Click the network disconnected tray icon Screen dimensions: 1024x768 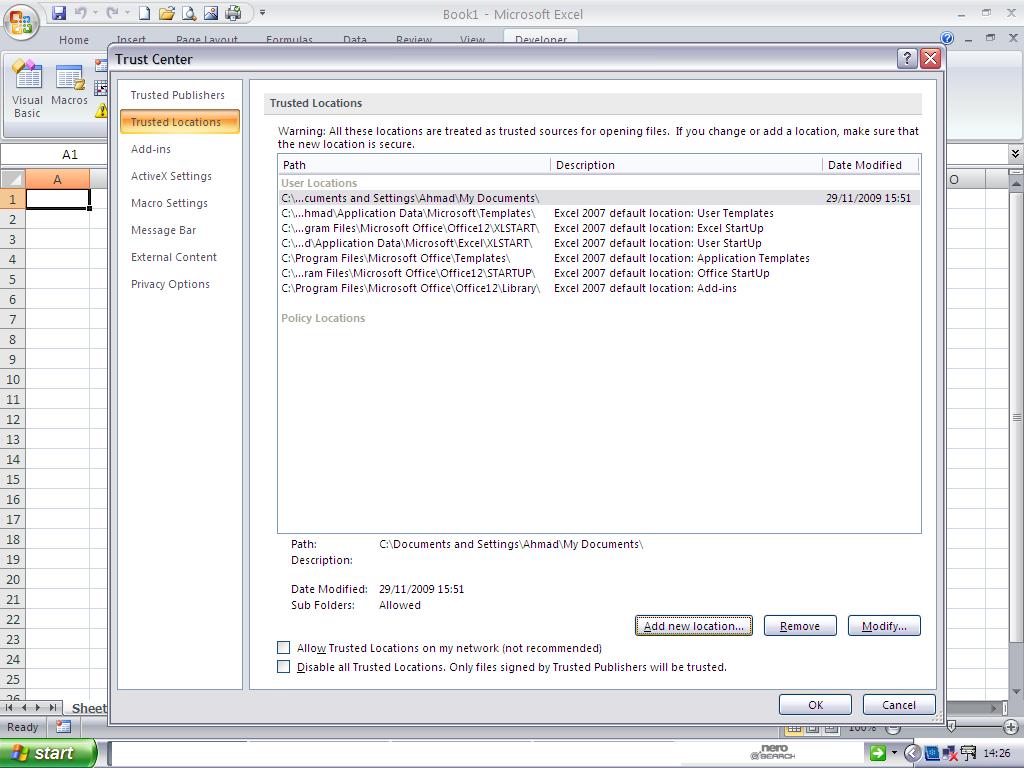click(950, 754)
